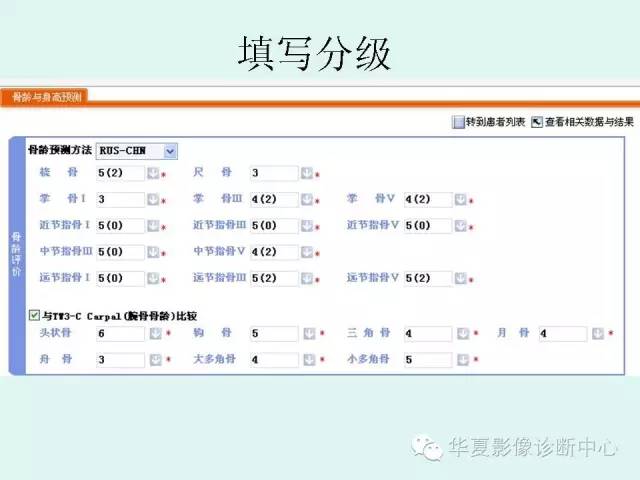Open the picker icon beside 三角骨 field
This screenshot has height=480, width=640.
tap(463, 334)
